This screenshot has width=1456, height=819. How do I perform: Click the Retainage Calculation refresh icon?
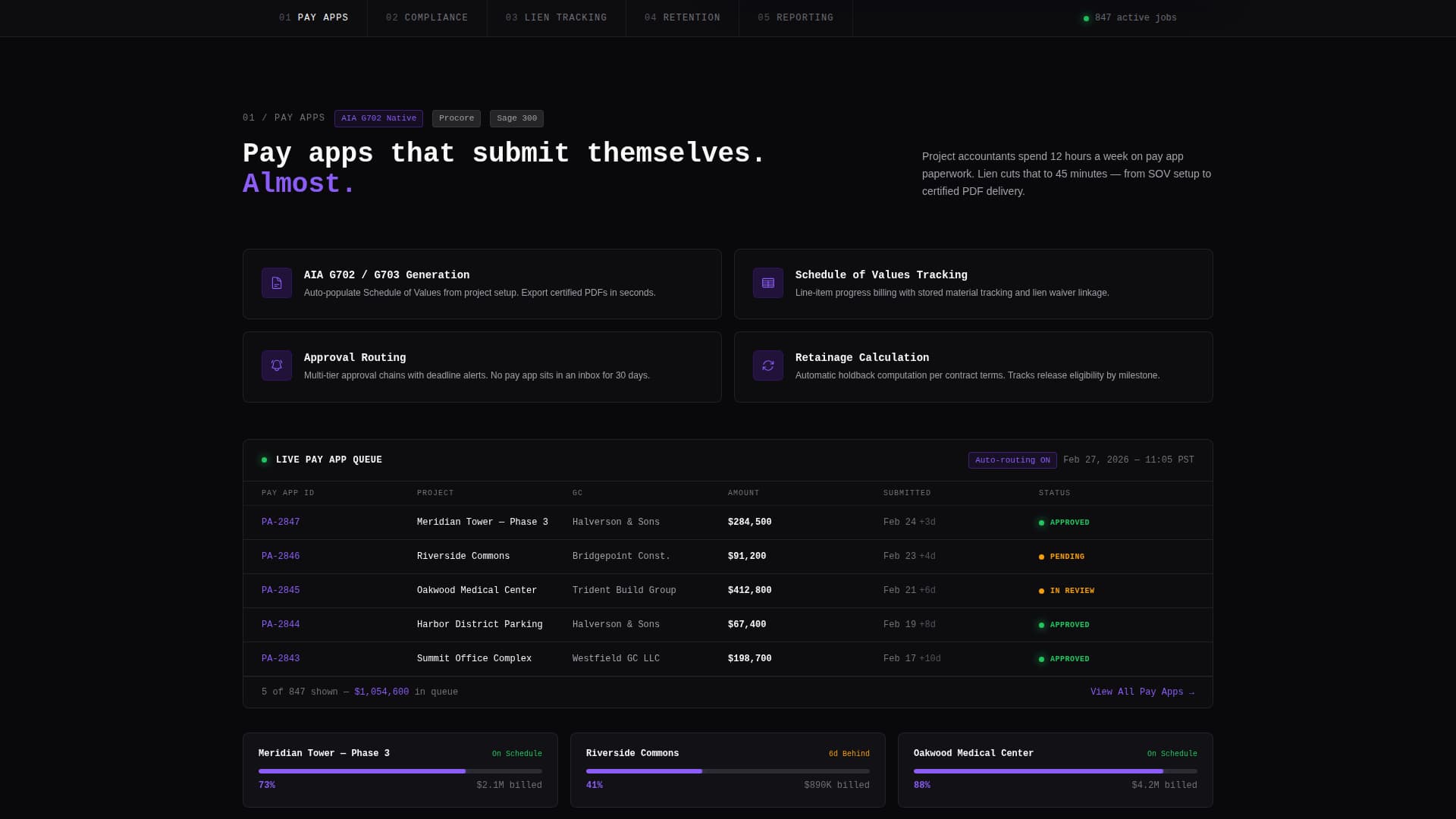click(x=768, y=366)
